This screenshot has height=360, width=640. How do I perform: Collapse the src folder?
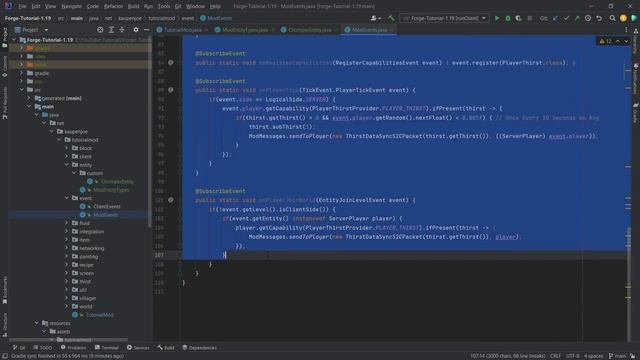22,90
